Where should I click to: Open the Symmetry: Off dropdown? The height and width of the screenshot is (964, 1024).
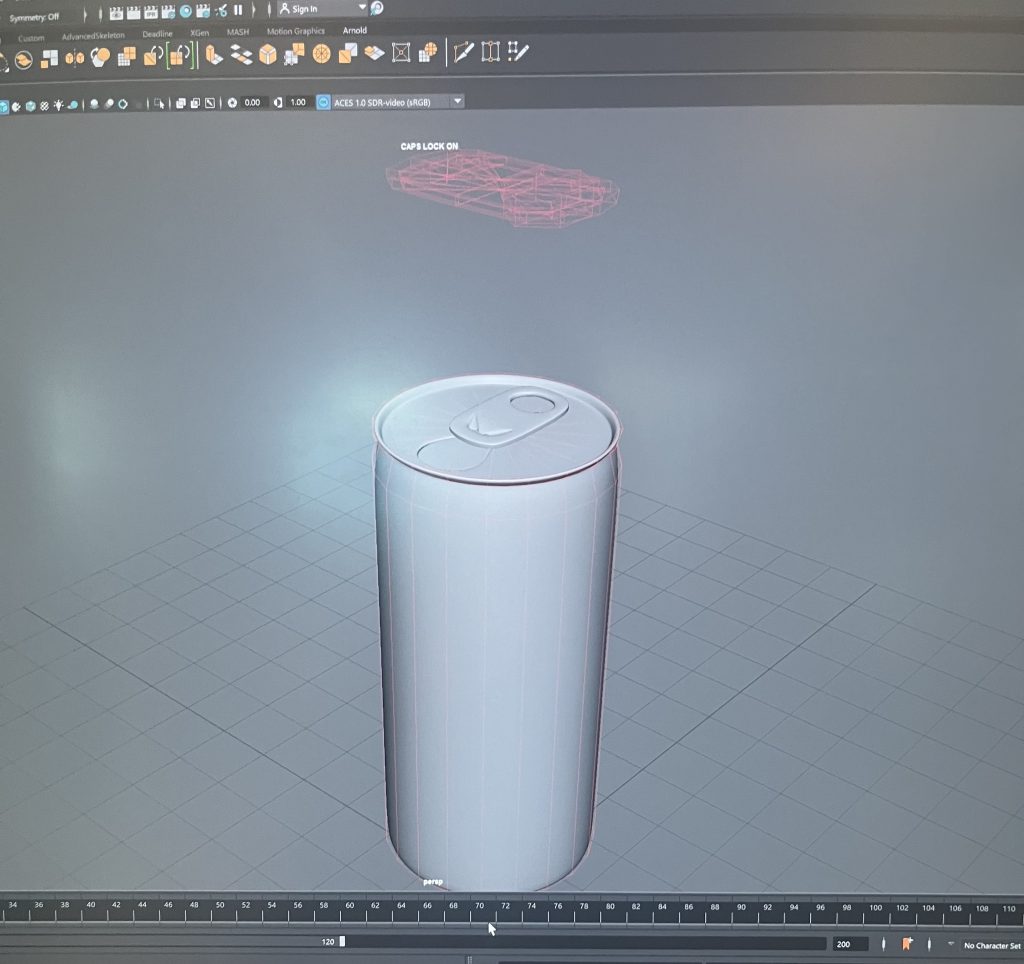pos(34,17)
